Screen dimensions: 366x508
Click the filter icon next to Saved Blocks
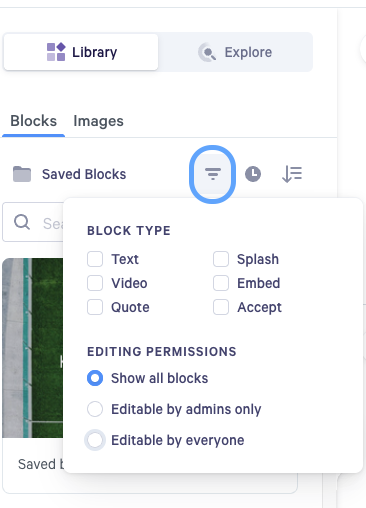pyautogui.click(x=213, y=174)
